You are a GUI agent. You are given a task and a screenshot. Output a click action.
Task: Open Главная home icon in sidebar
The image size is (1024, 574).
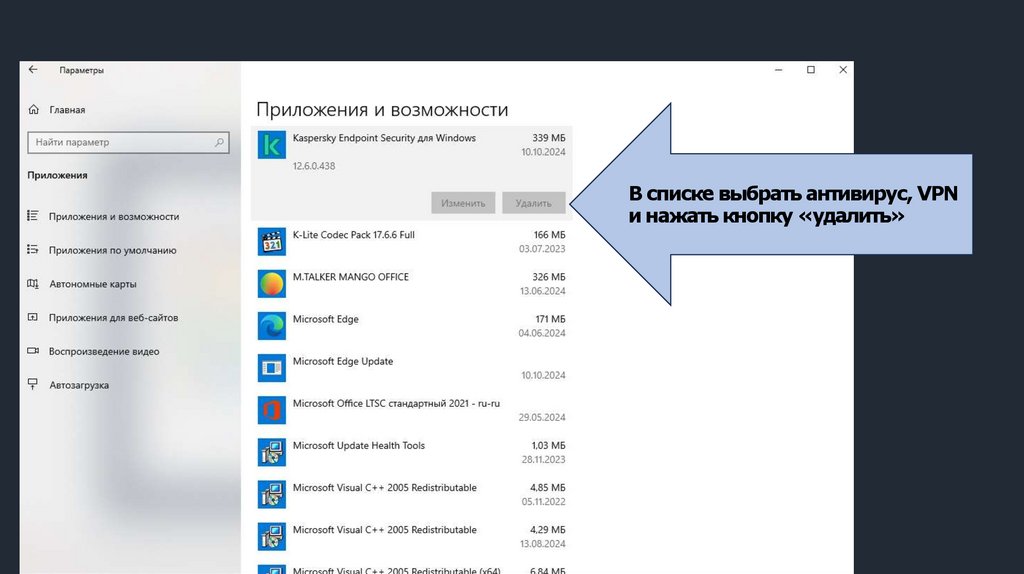(34, 110)
